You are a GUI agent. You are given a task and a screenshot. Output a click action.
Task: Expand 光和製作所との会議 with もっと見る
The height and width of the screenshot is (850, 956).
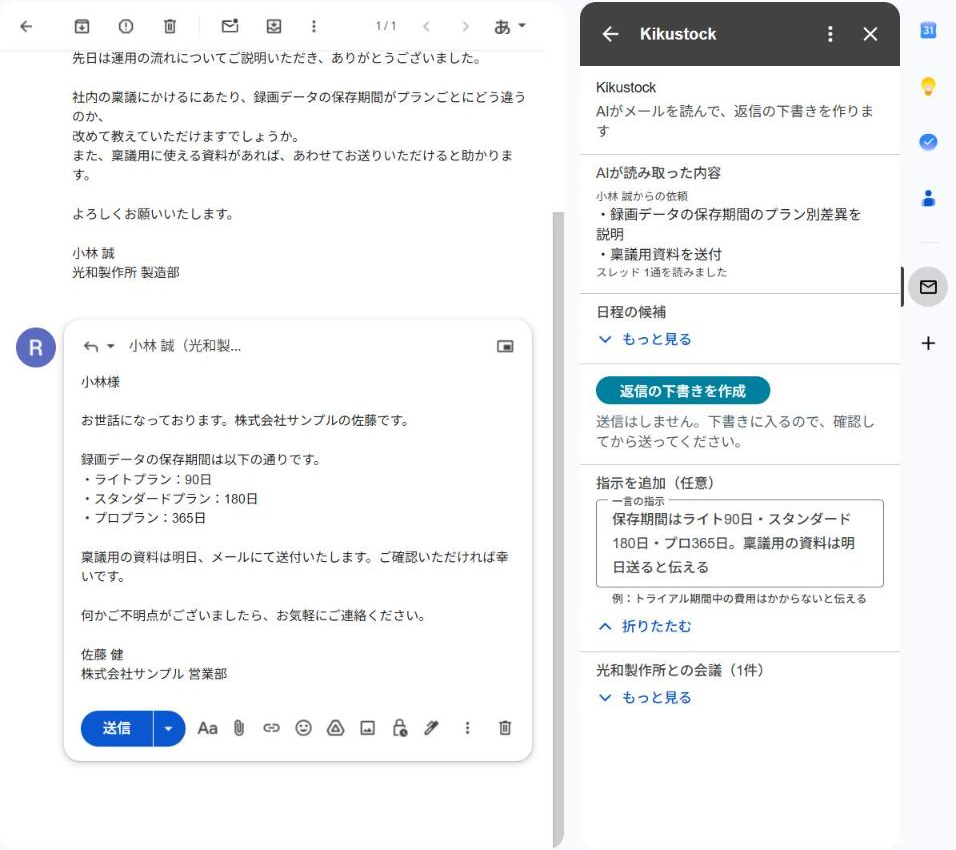[645, 698]
